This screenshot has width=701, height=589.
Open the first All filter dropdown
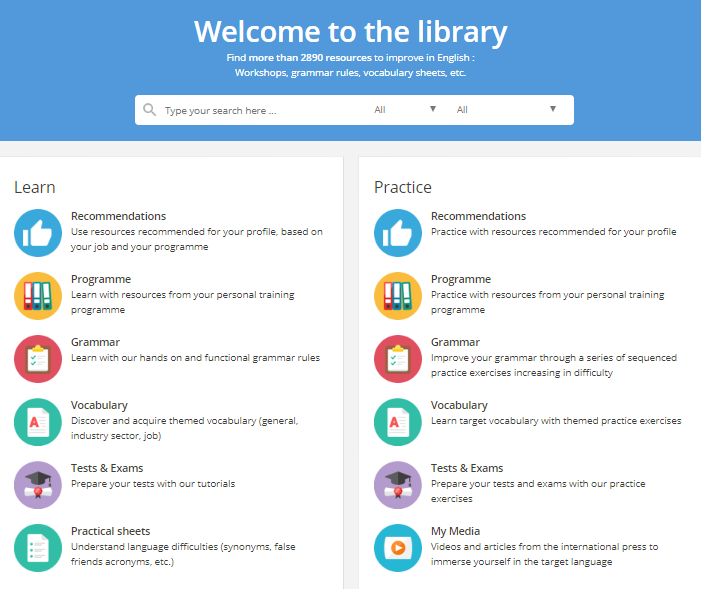pos(405,110)
